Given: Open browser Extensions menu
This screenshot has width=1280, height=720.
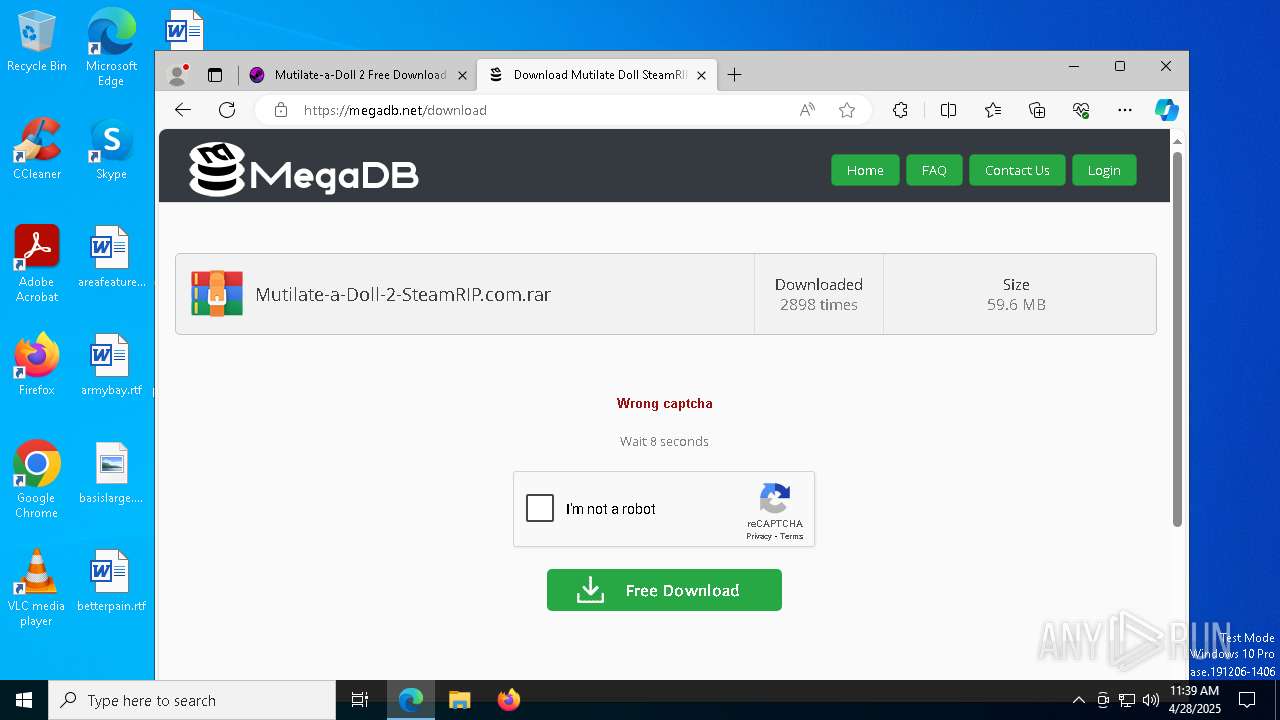Looking at the screenshot, I should pos(900,110).
